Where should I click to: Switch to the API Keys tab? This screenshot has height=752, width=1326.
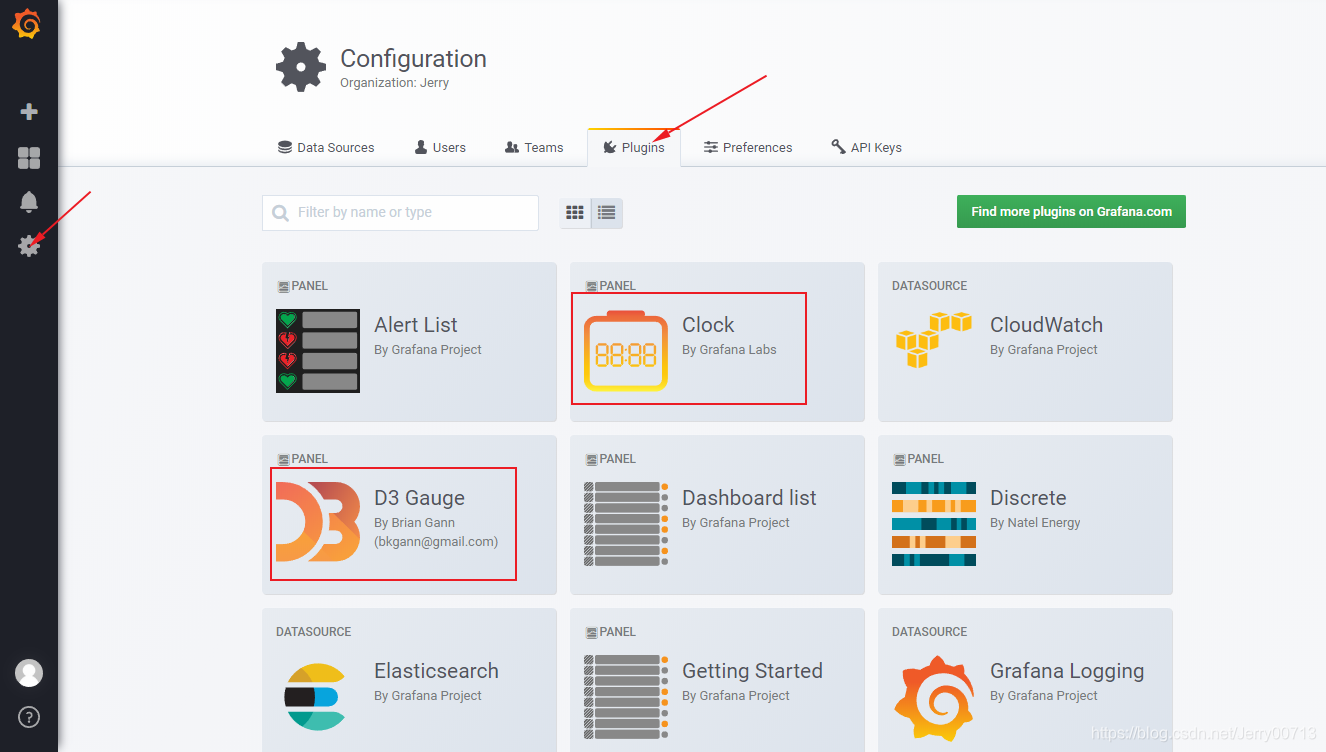tap(866, 147)
